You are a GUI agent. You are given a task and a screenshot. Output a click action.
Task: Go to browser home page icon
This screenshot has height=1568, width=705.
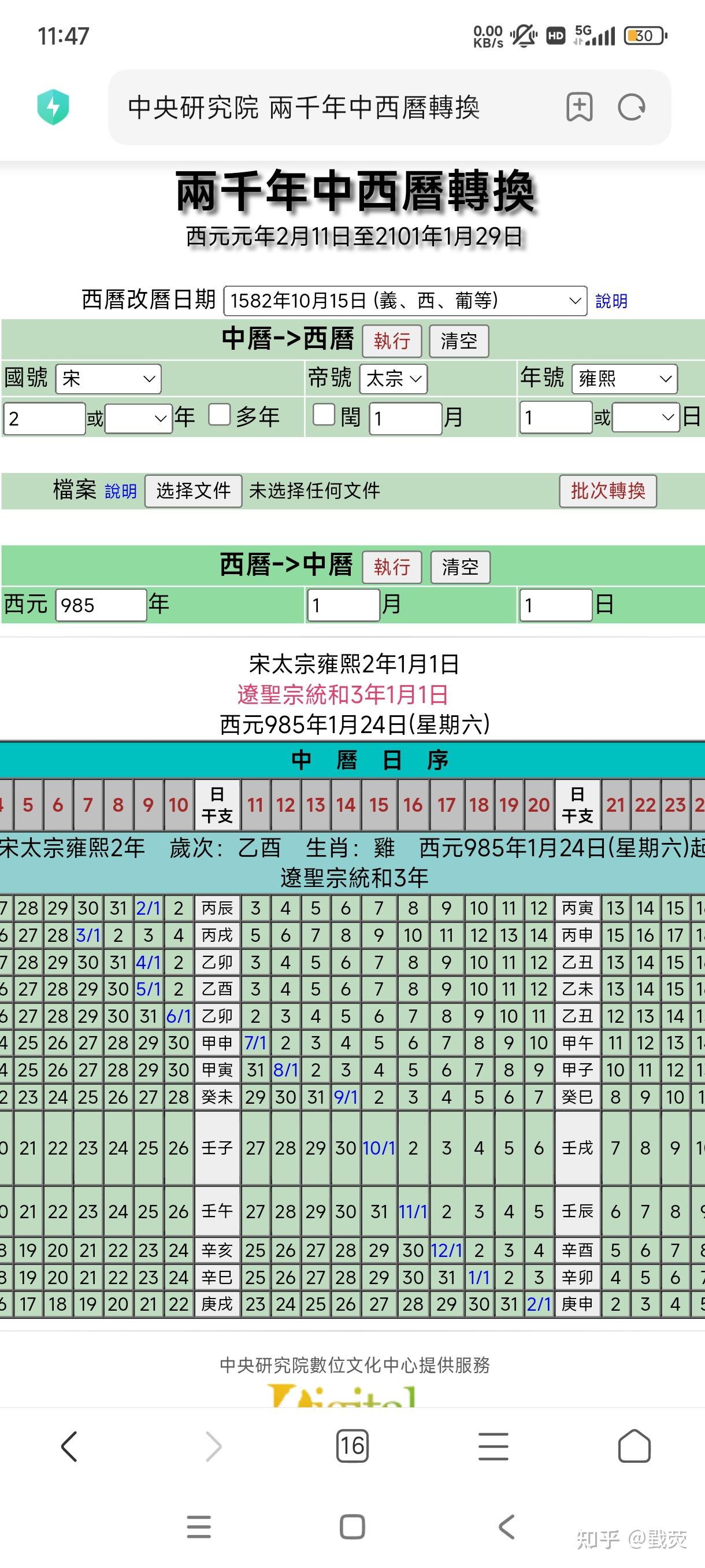(634, 1446)
